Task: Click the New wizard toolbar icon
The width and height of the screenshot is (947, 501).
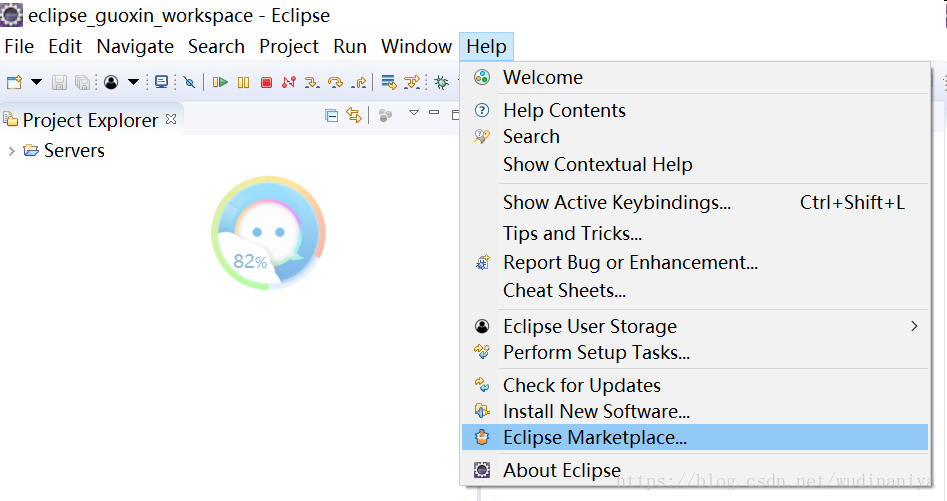Action: (x=14, y=82)
